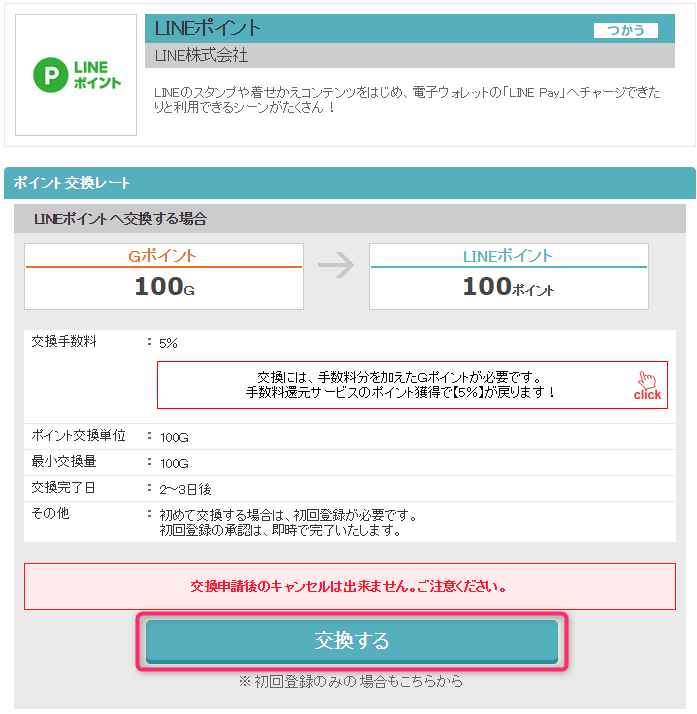Click the grey arrow between rate boxes
This screenshot has height=714, width=697.
tap(336, 265)
